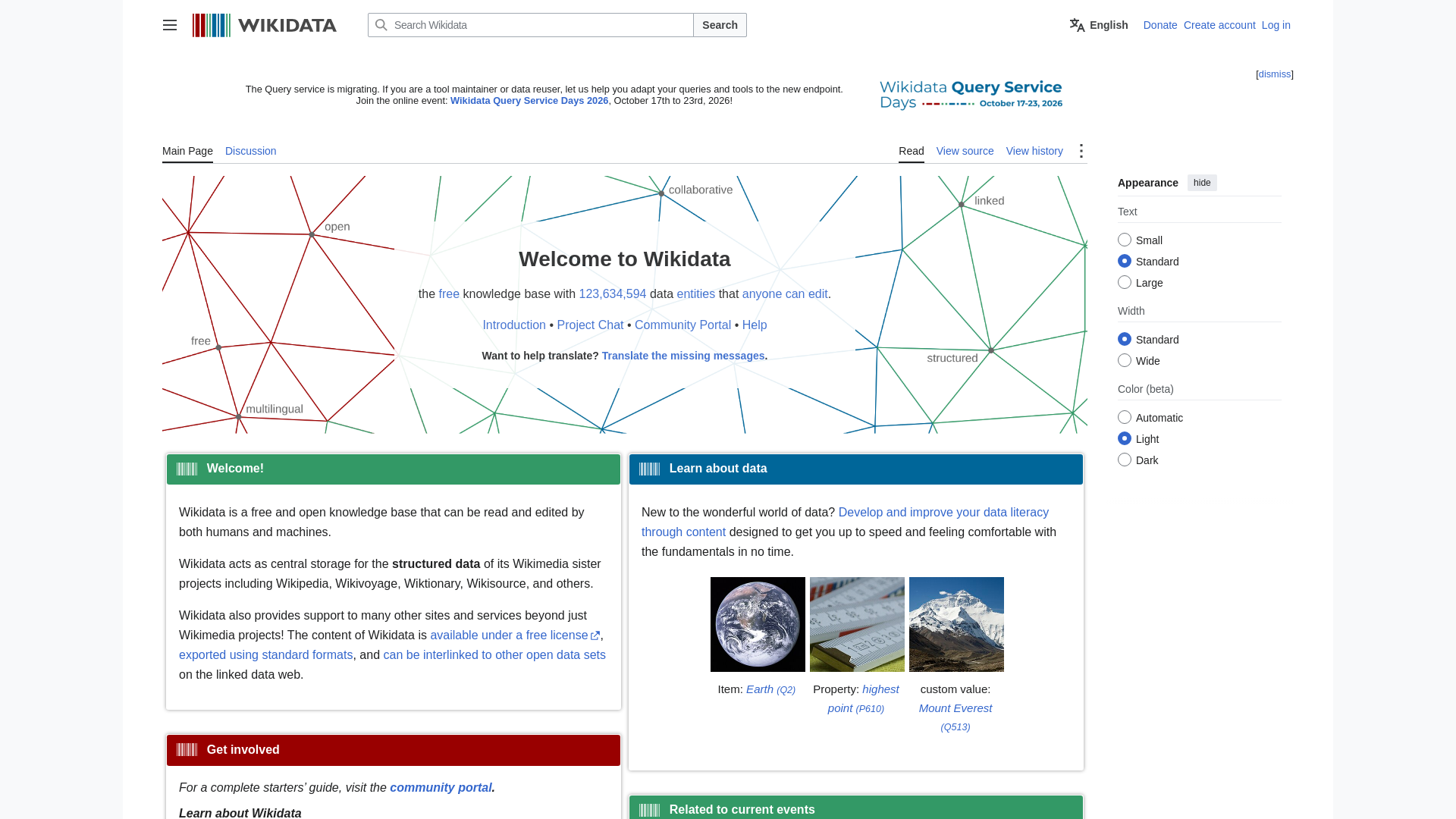Click the Wikidata barcode logo

[264, 25]
